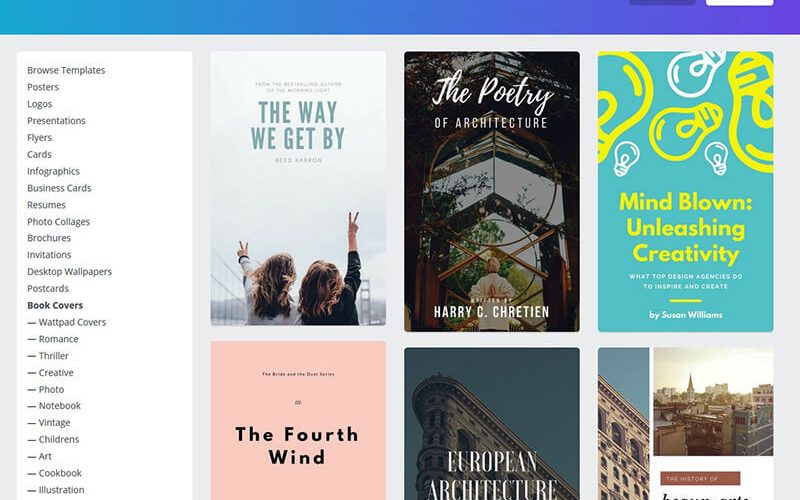Select The Poetry of Architecture template
Screen dimensions: 800x500
point(492,191)
